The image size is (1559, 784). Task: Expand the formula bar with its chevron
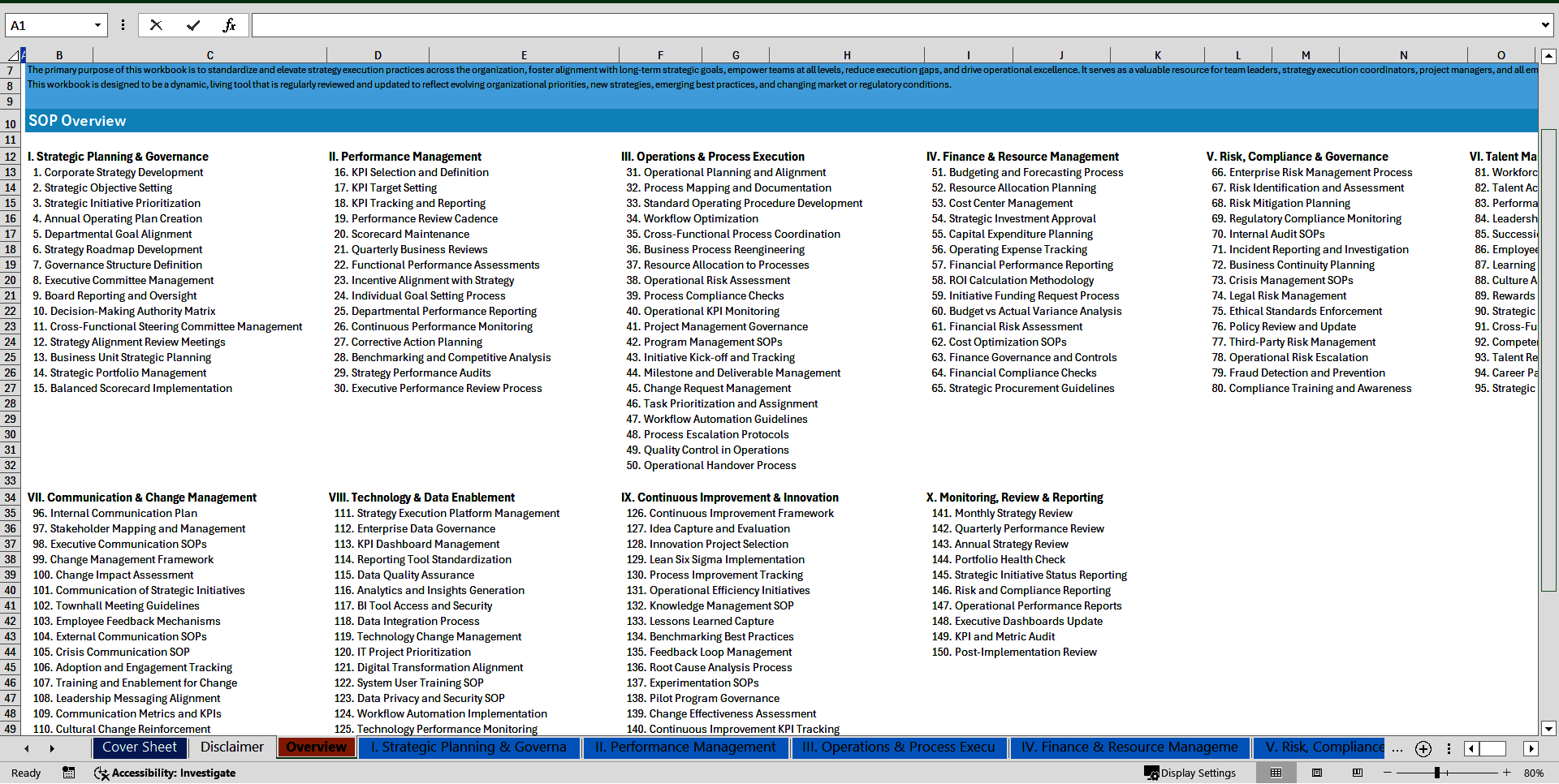click(1545, 25)
